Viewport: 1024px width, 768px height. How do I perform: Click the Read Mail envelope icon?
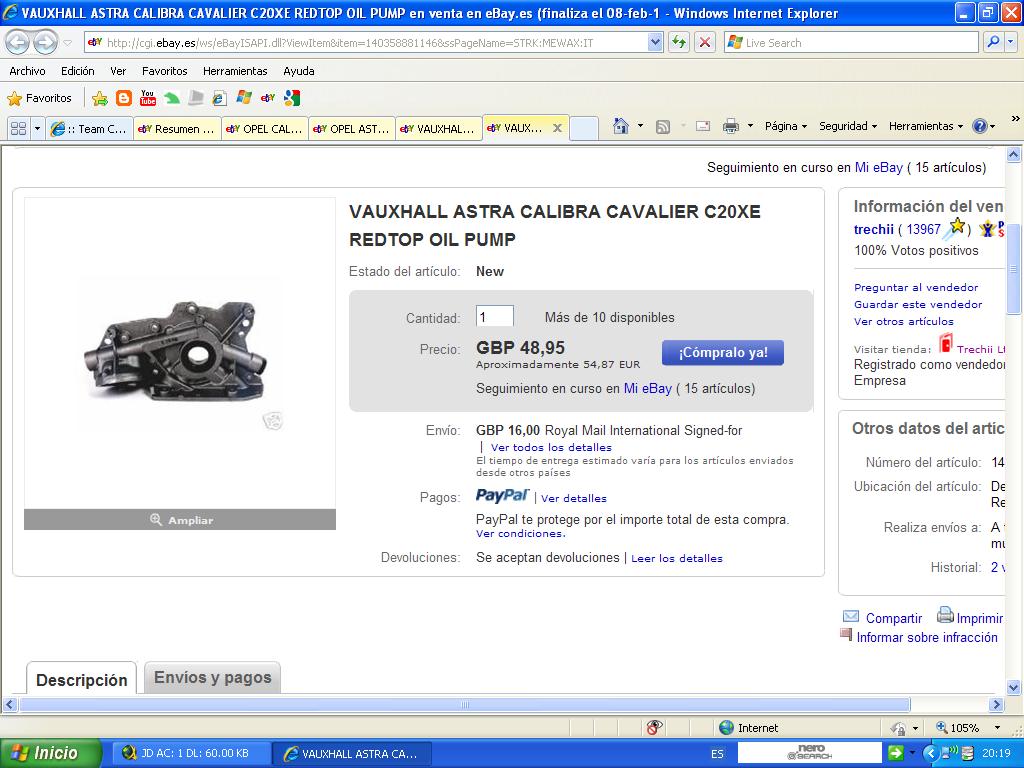click(703, 127)
